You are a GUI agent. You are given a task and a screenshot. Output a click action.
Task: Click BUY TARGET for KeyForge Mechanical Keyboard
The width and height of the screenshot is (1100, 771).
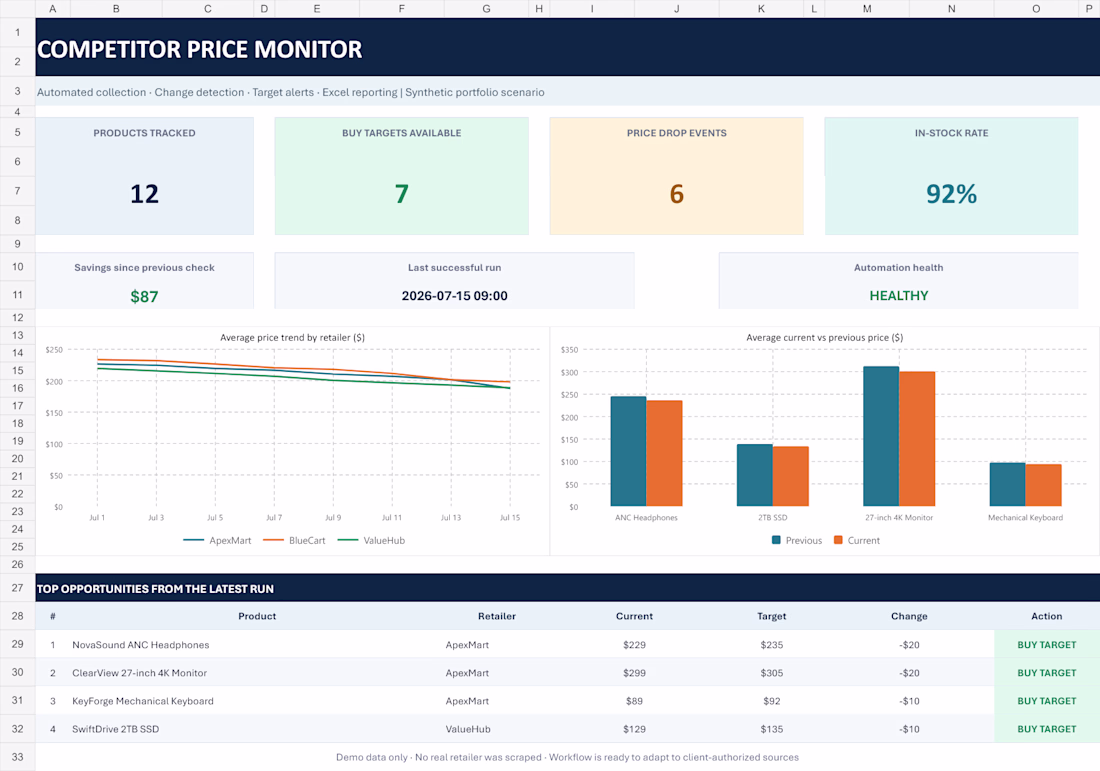tap(1047, 701)
